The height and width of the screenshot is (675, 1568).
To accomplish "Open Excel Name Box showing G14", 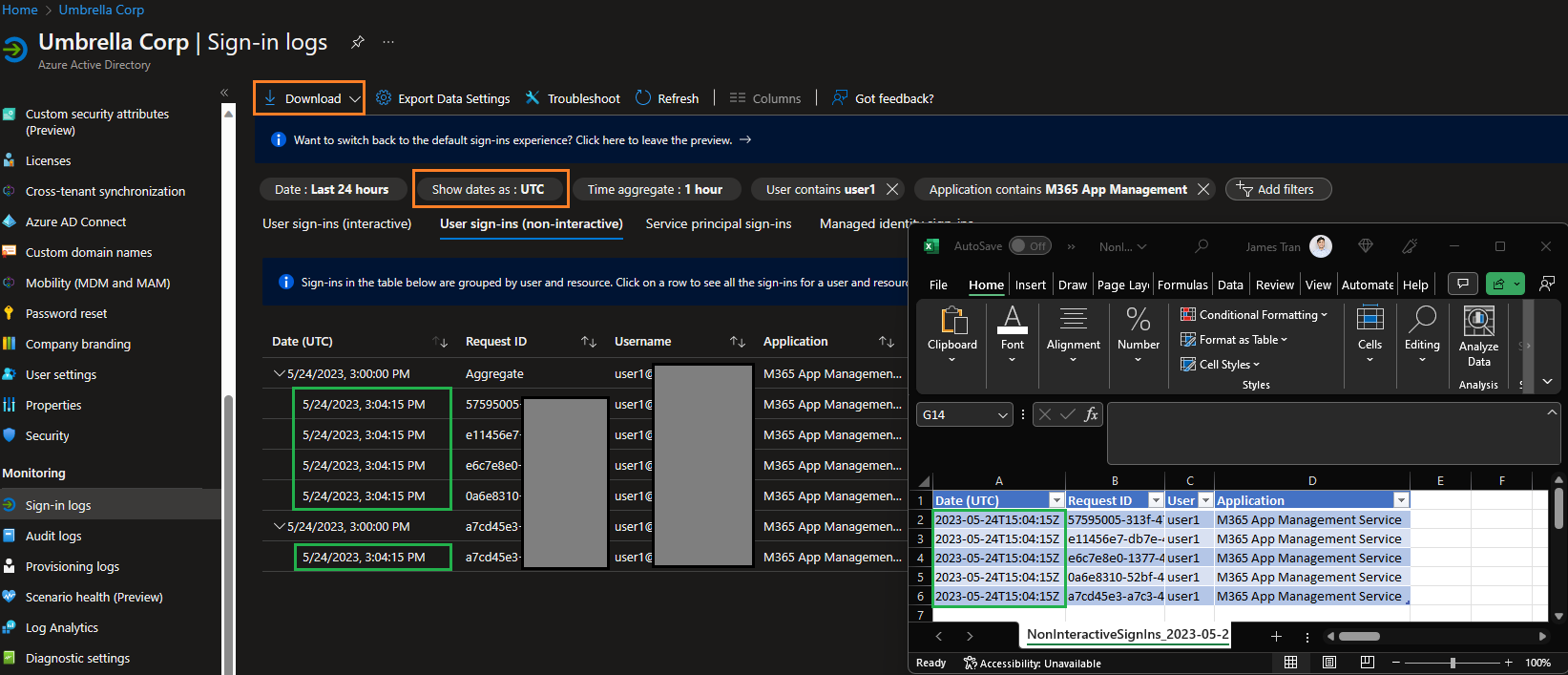I will pos(965,414).
